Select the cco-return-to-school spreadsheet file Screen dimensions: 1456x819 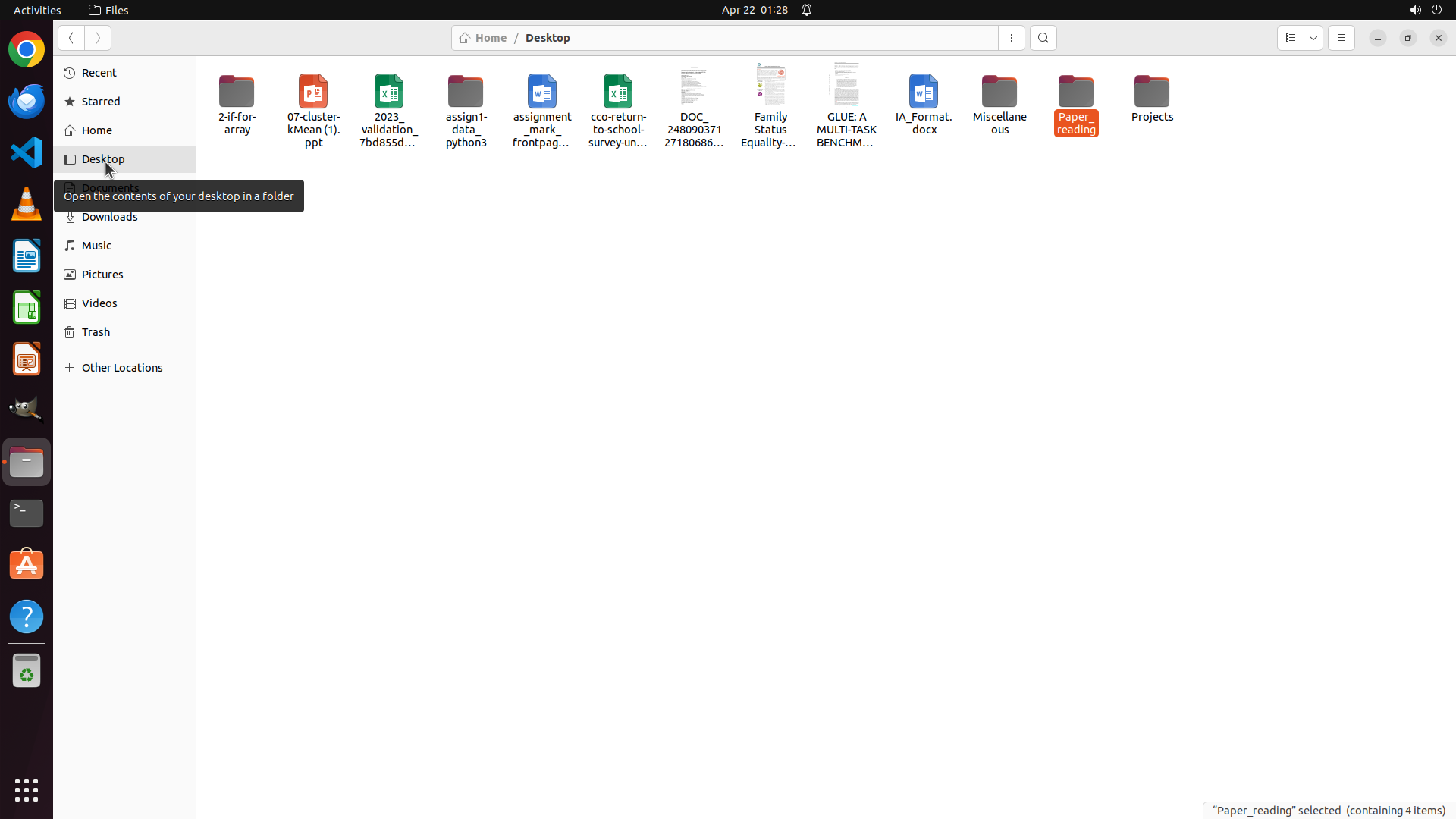618,93
